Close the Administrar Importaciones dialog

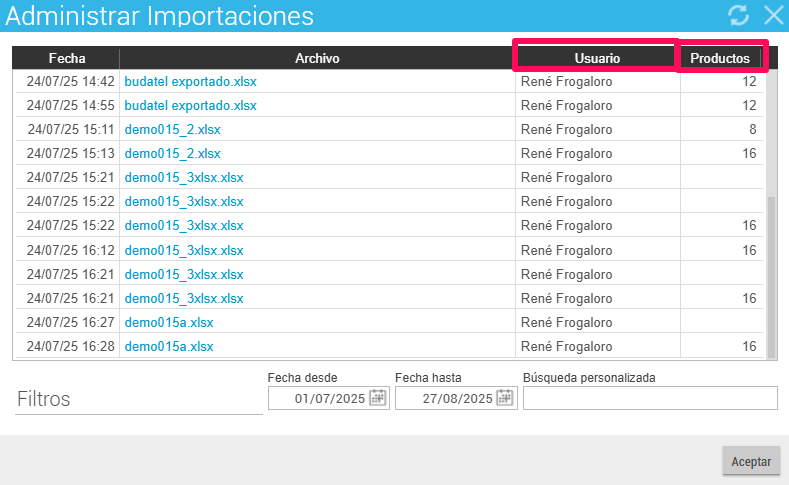coord(773,15)
